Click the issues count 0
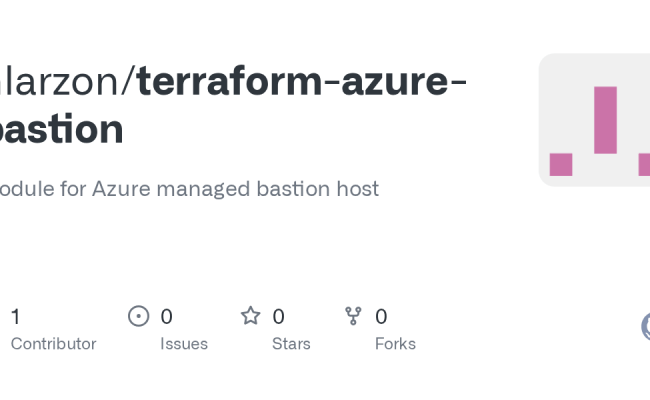 166,317
